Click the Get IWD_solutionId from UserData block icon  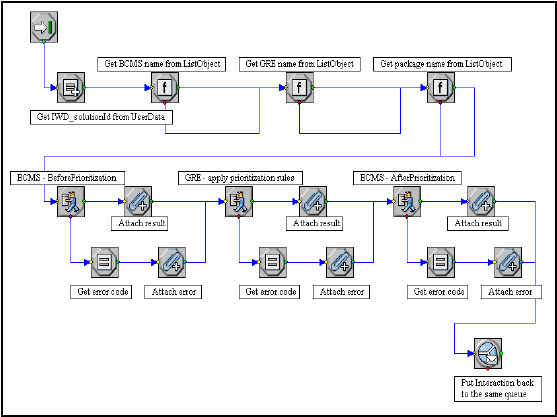(x=71, y=87)
